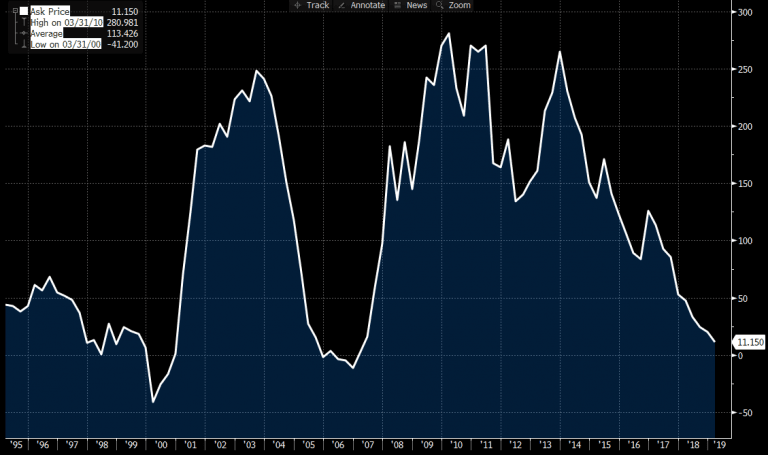Click the 300 value on the price axis
This screenshot has width=768, height=455.
pyautogui.click(x=745, y=12)
